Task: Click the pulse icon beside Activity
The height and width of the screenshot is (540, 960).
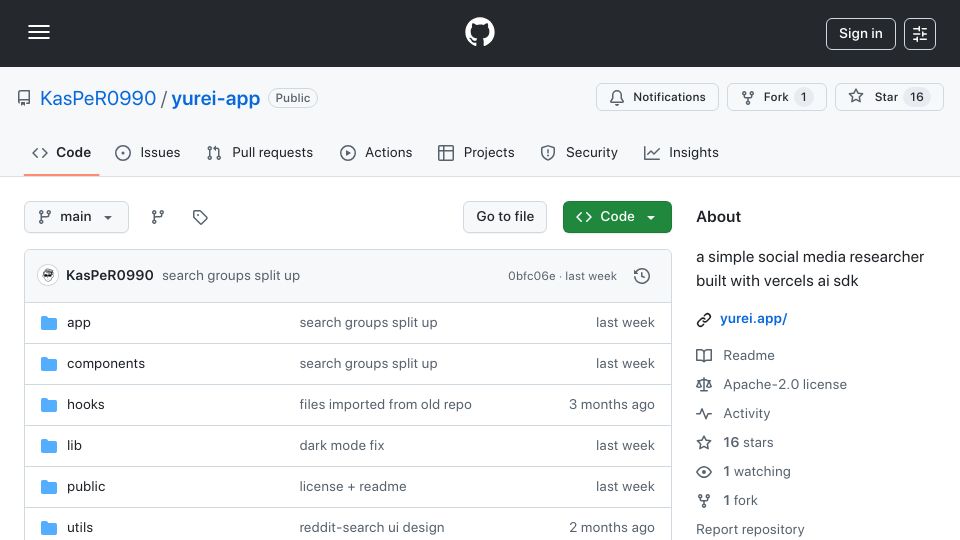Action: tap(704, 414)
